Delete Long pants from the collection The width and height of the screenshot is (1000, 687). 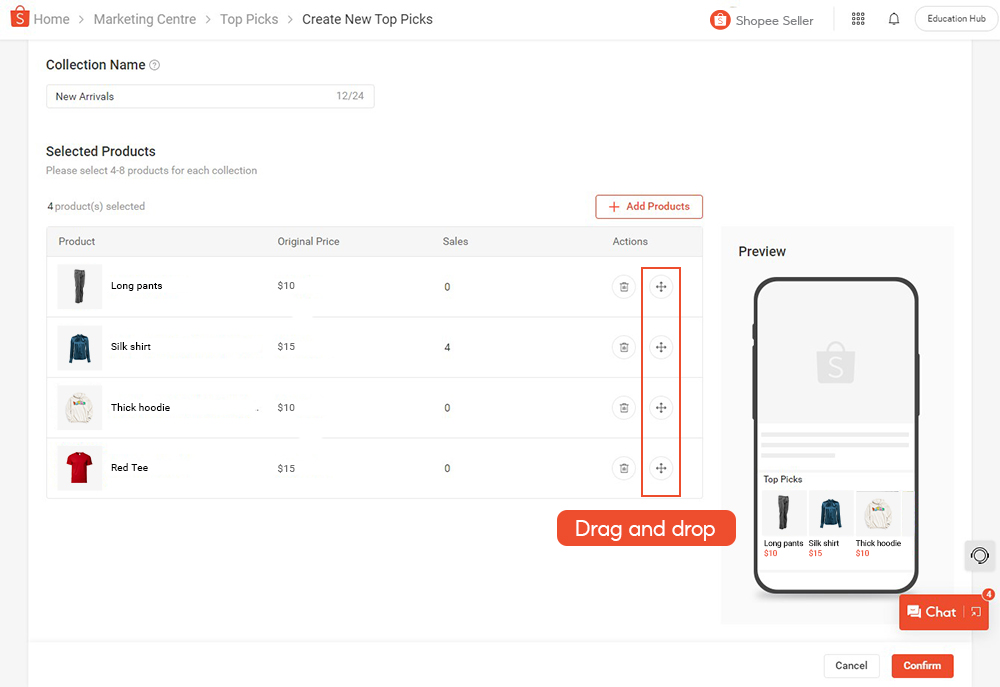click(x=624, y=287)
